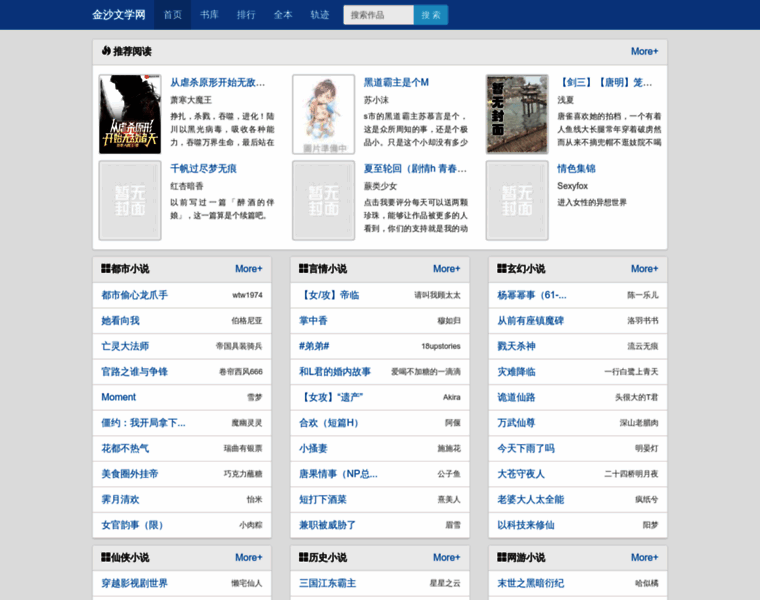Viewport: 760px width, 600px height.
Task: Open 万武仙尊 novel
Action: click(516, 423)
